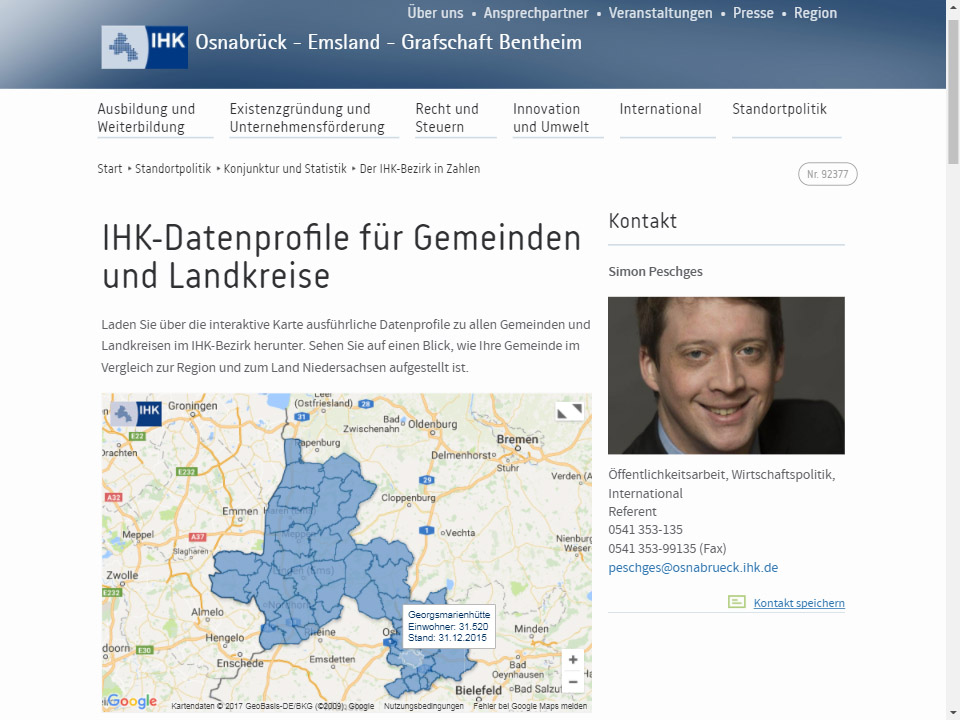Click Fehler bei Google Maps melden
Image resolution: width=960 pixels, height=720 pixels.
[x=530, y=706]
